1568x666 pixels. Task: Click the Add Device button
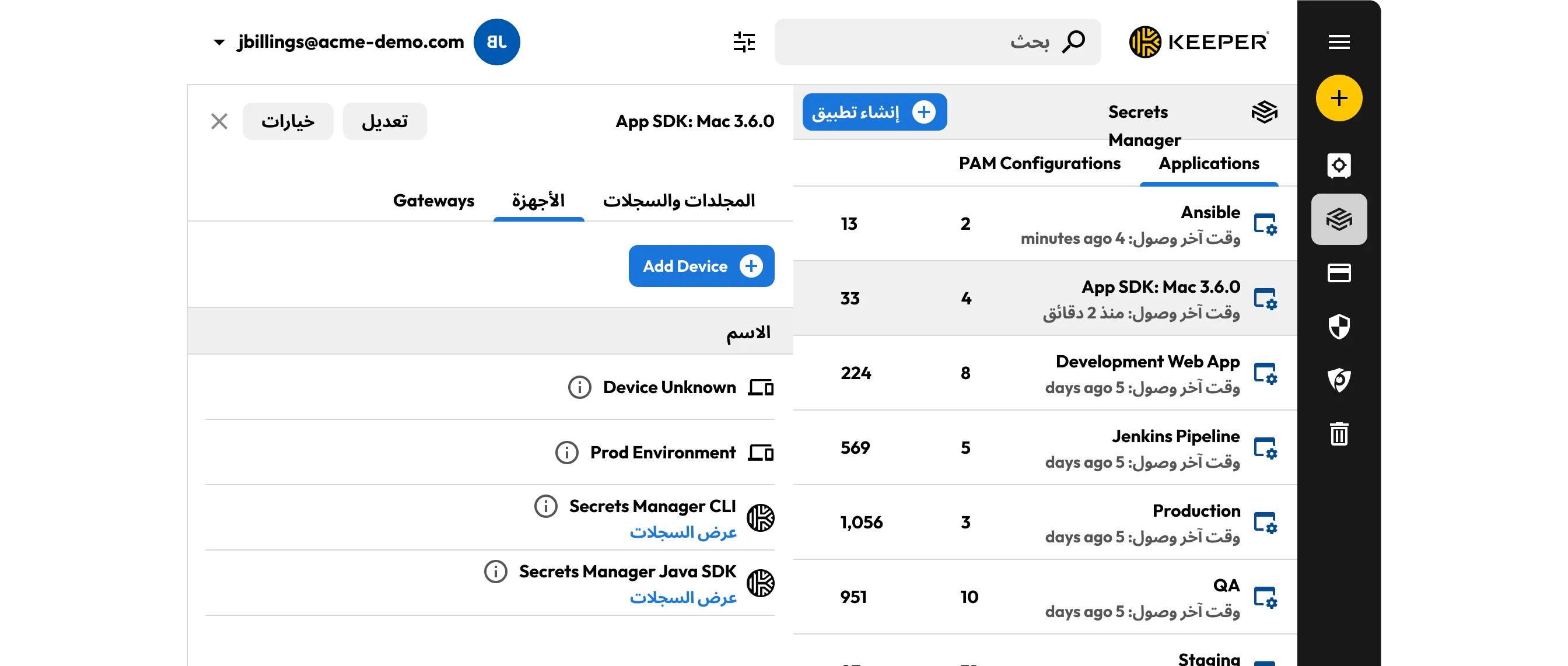[x=701, y=266]
